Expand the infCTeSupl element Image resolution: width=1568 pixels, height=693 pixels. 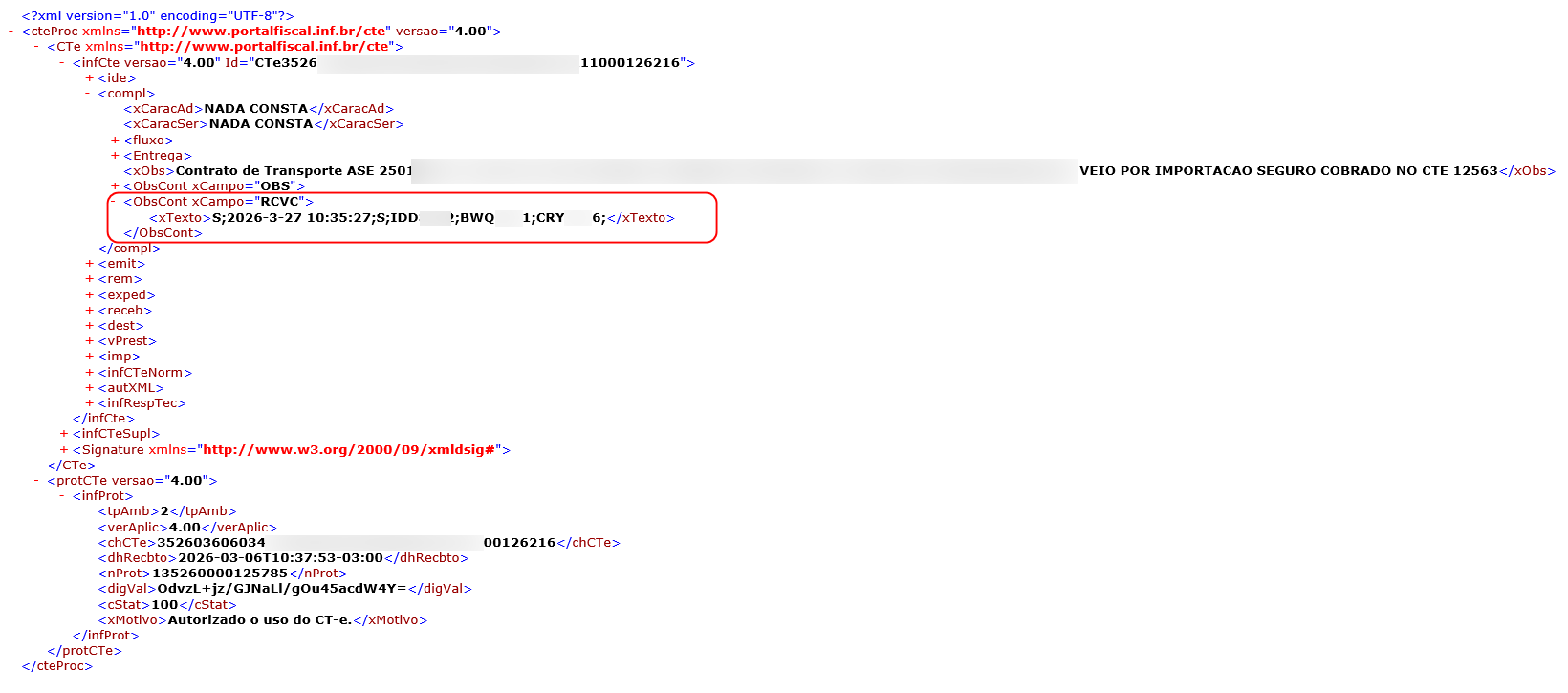click(64, 434)
